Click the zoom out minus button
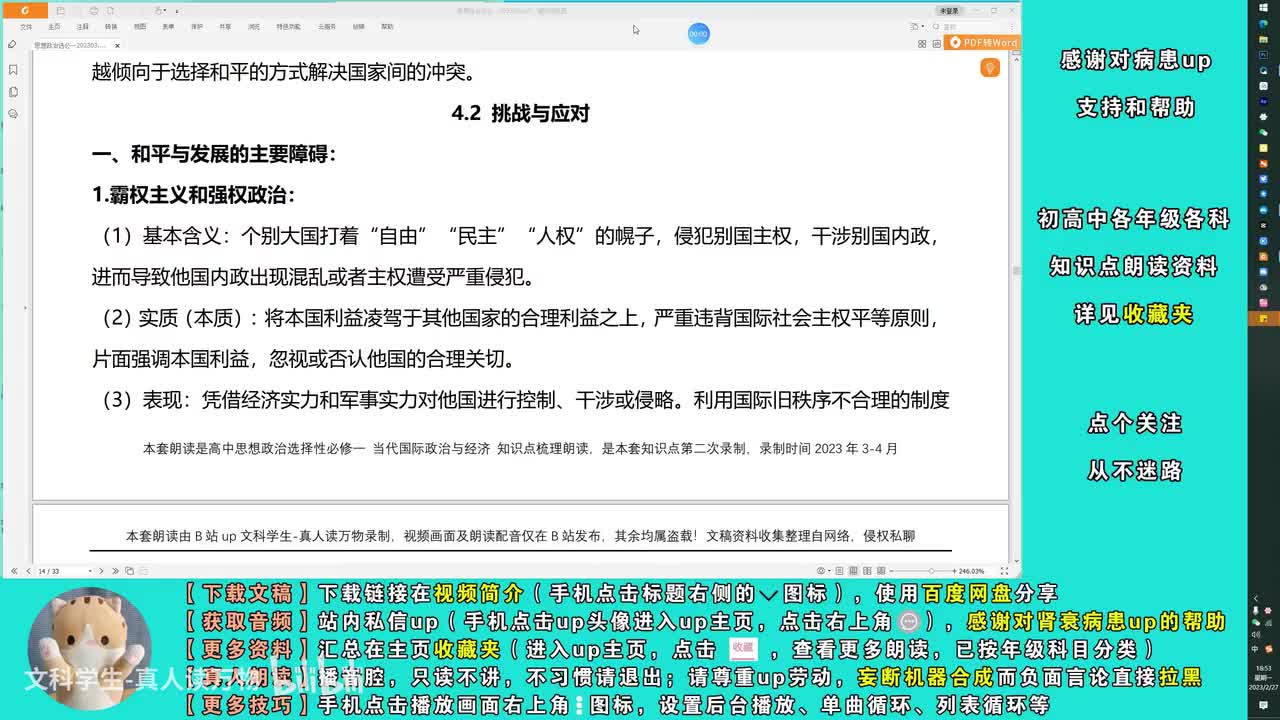Screen dimensions: 1280x720 click(891, 571)
